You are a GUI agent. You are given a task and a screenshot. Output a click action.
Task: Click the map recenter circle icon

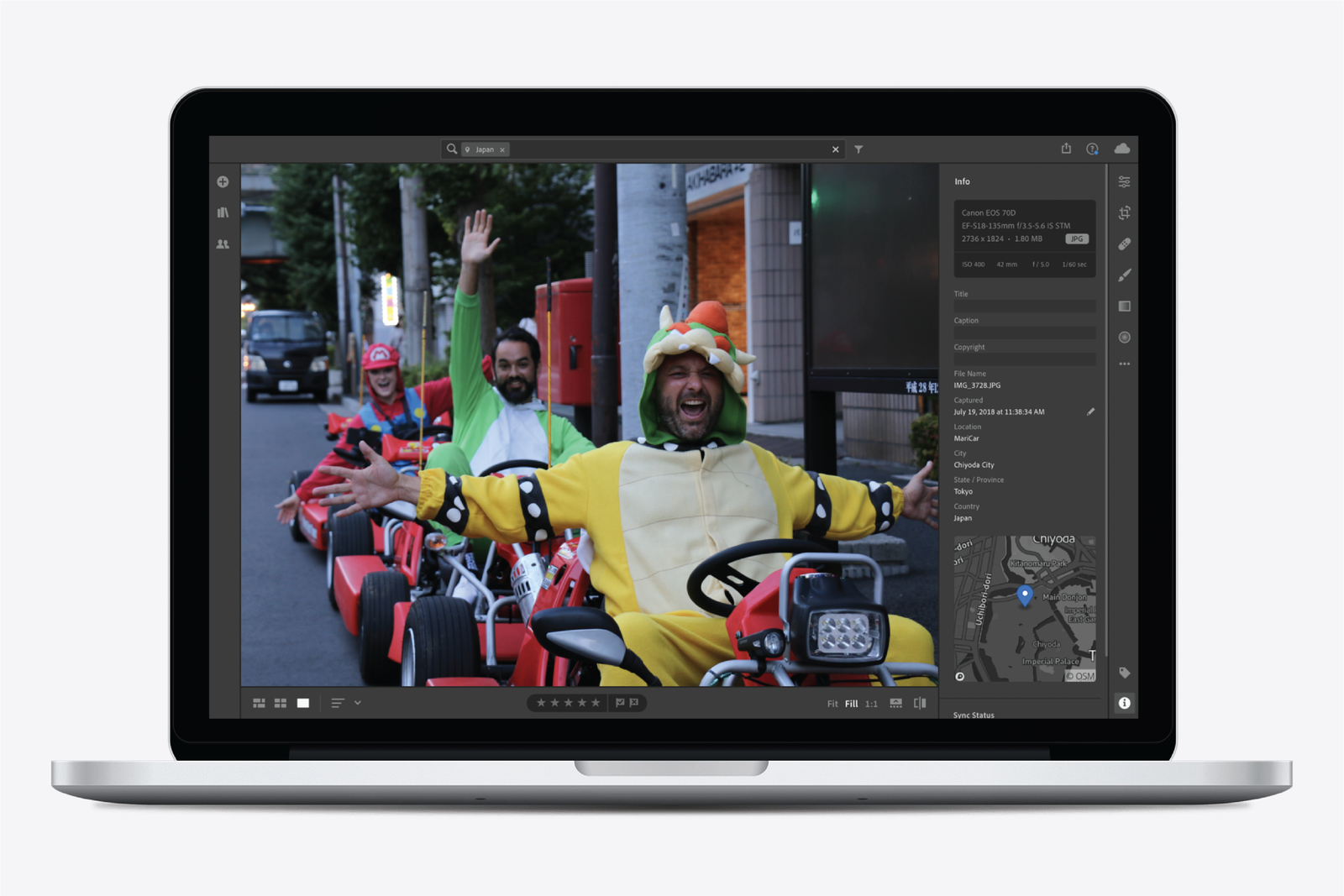(960, 676)
